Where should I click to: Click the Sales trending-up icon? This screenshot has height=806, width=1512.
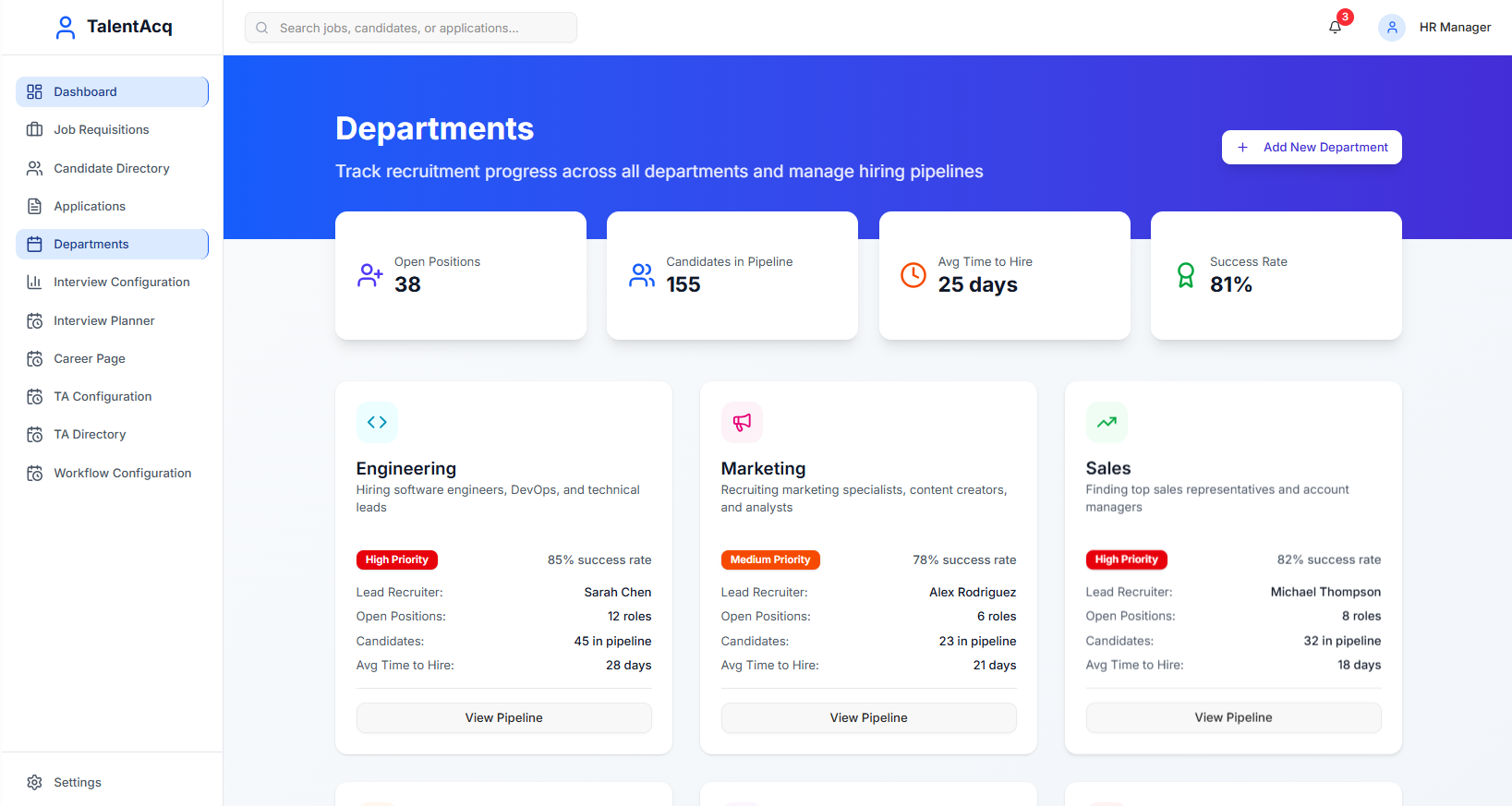[1107, 422]
